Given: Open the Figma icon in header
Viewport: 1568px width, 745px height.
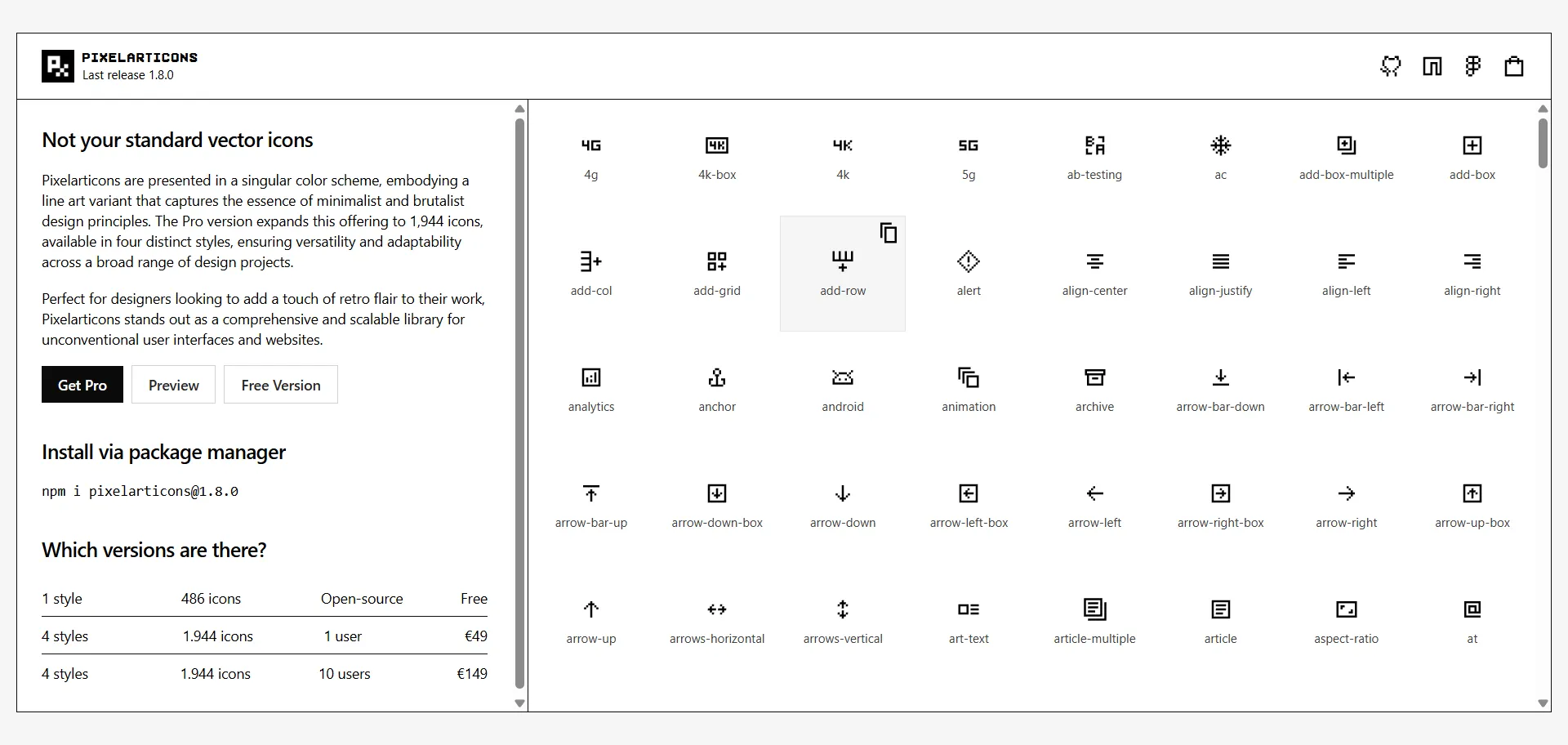Looking at the screenshot, I should (x=1473, y=66).
